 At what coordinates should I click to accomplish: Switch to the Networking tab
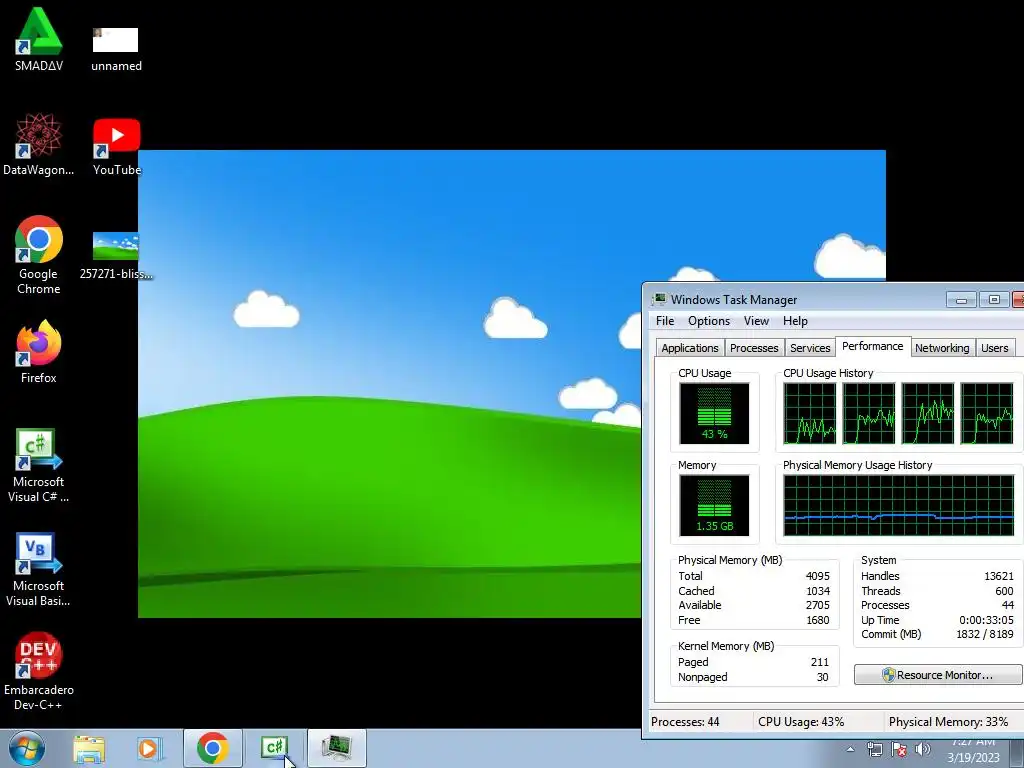coord(942,348)
